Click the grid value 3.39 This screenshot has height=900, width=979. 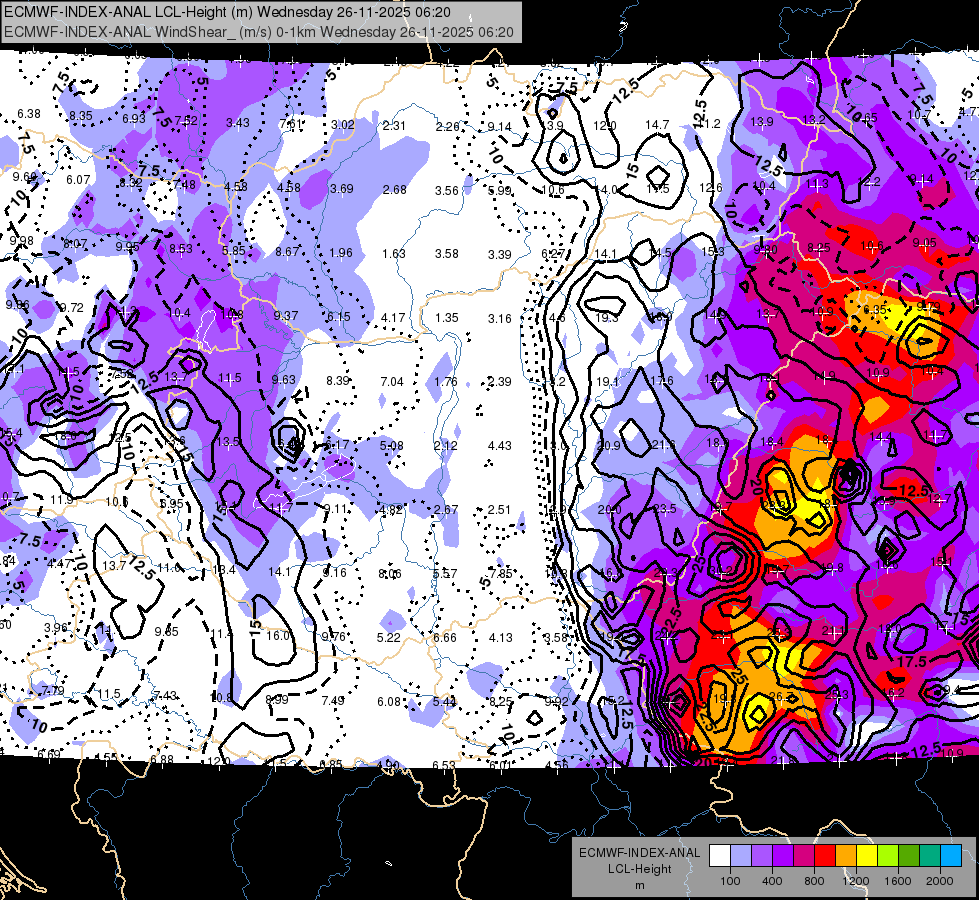point(500,254)
